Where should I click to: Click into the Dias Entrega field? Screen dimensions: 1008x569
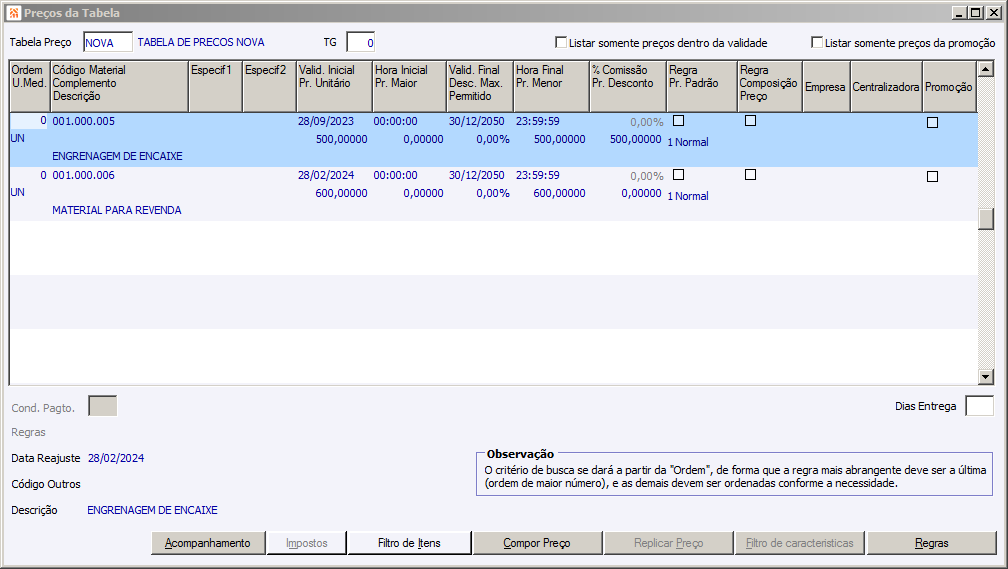(x=979, y=406)
